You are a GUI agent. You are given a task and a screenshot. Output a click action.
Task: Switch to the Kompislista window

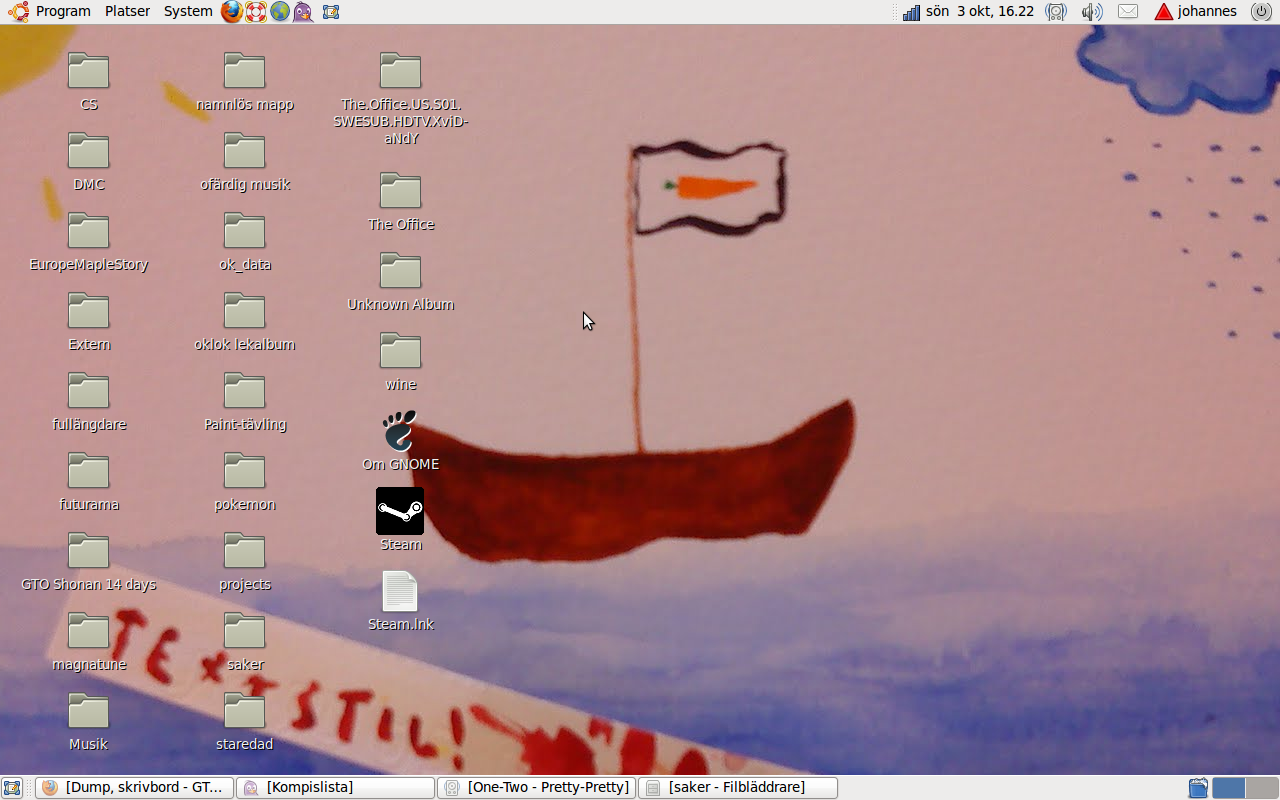click(x=335, y=788)
